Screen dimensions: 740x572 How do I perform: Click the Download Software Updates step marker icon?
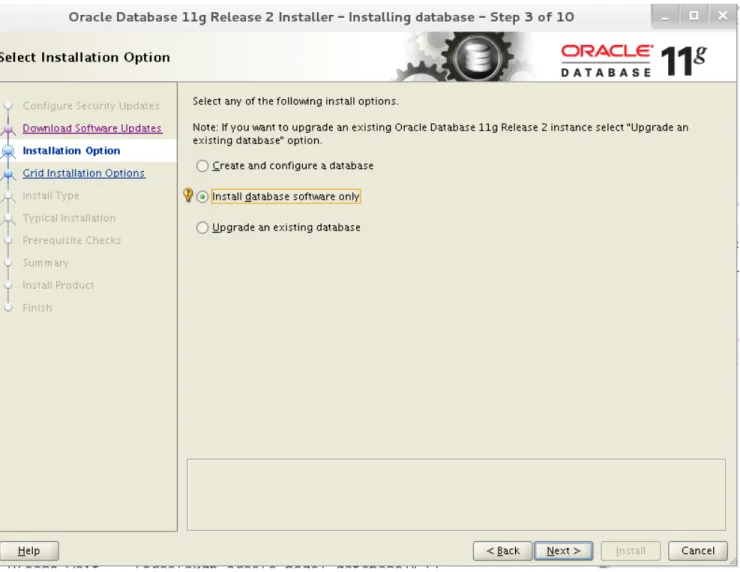click(x=8, y=128)
